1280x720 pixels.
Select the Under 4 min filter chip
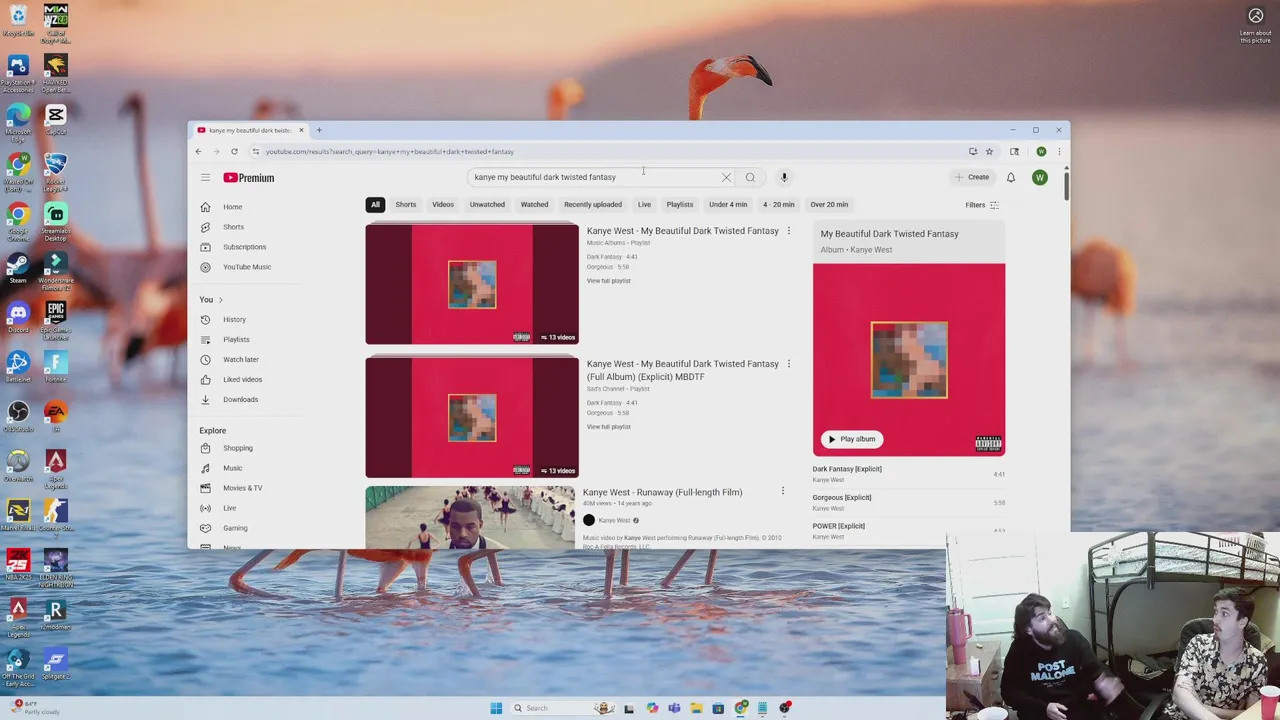tap(728, 205)
